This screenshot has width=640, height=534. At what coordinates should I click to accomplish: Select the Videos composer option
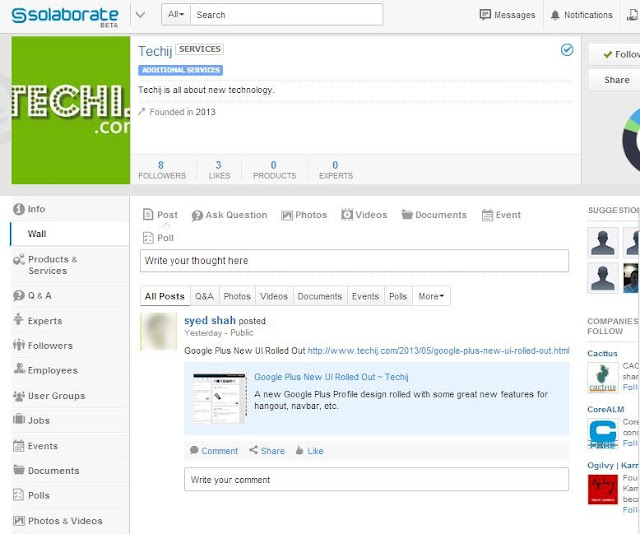pyautogui.click(x=364, y=215)
